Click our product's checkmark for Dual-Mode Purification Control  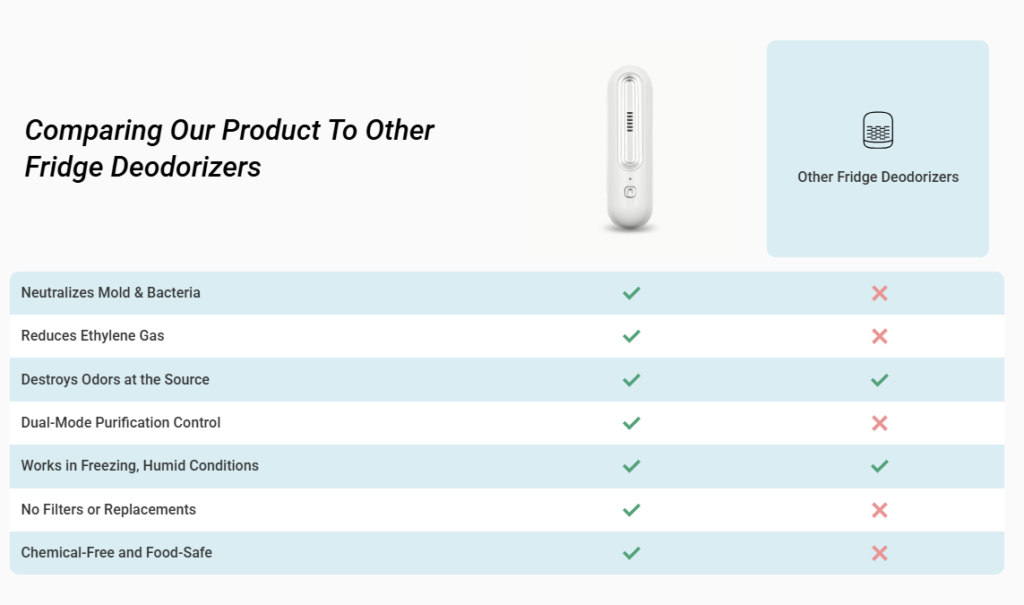tap(631, 423)
